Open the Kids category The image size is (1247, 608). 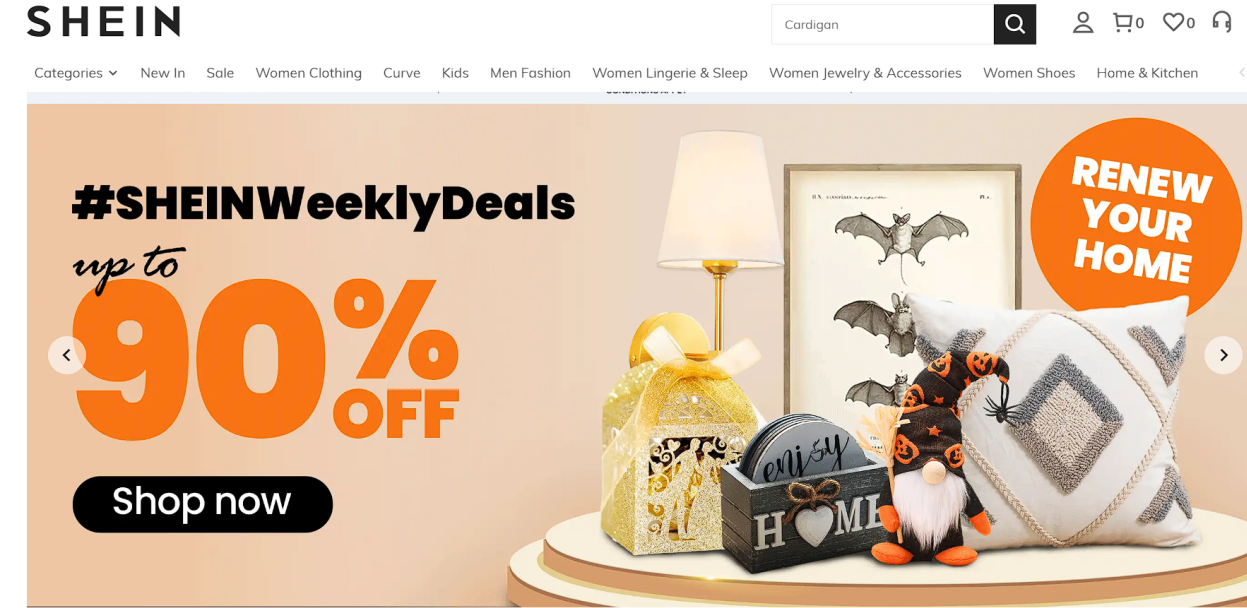[455, 73]
